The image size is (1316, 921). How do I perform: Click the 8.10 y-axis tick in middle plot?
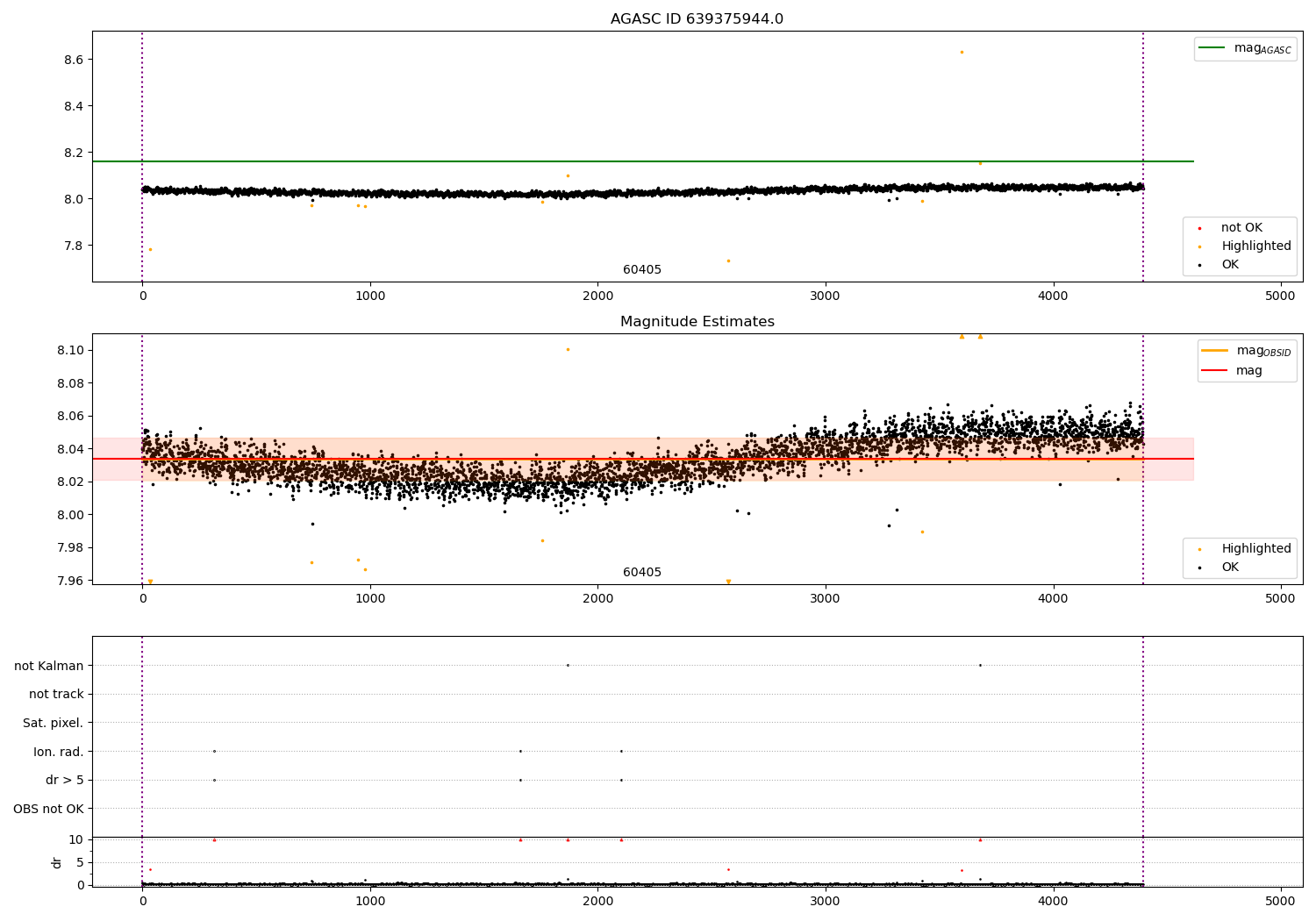70,350
